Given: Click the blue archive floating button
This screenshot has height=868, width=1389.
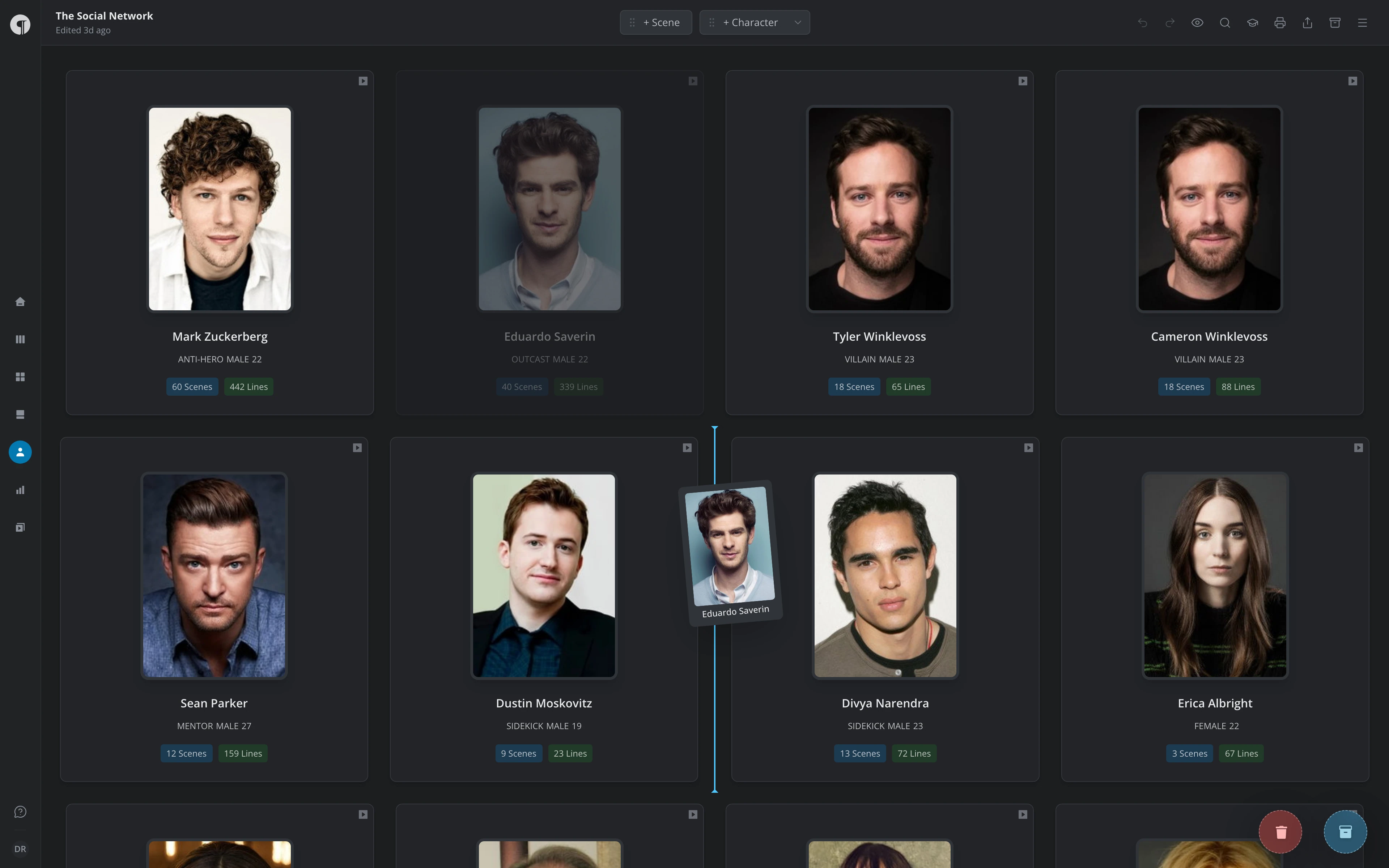Looking at the screenshot, I should click(1345, 832).
